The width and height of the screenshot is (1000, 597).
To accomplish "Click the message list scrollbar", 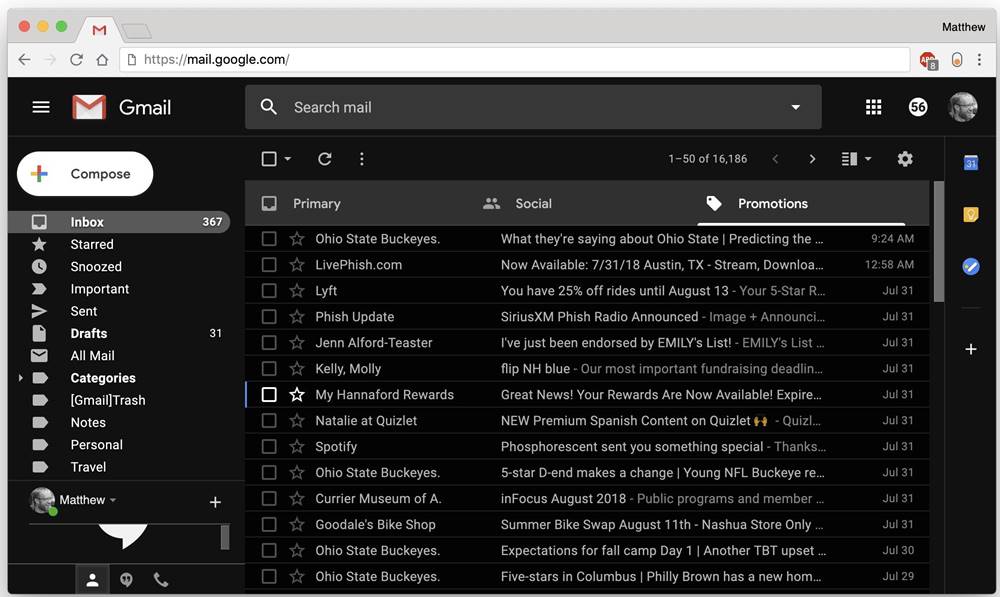I will 938,242.
